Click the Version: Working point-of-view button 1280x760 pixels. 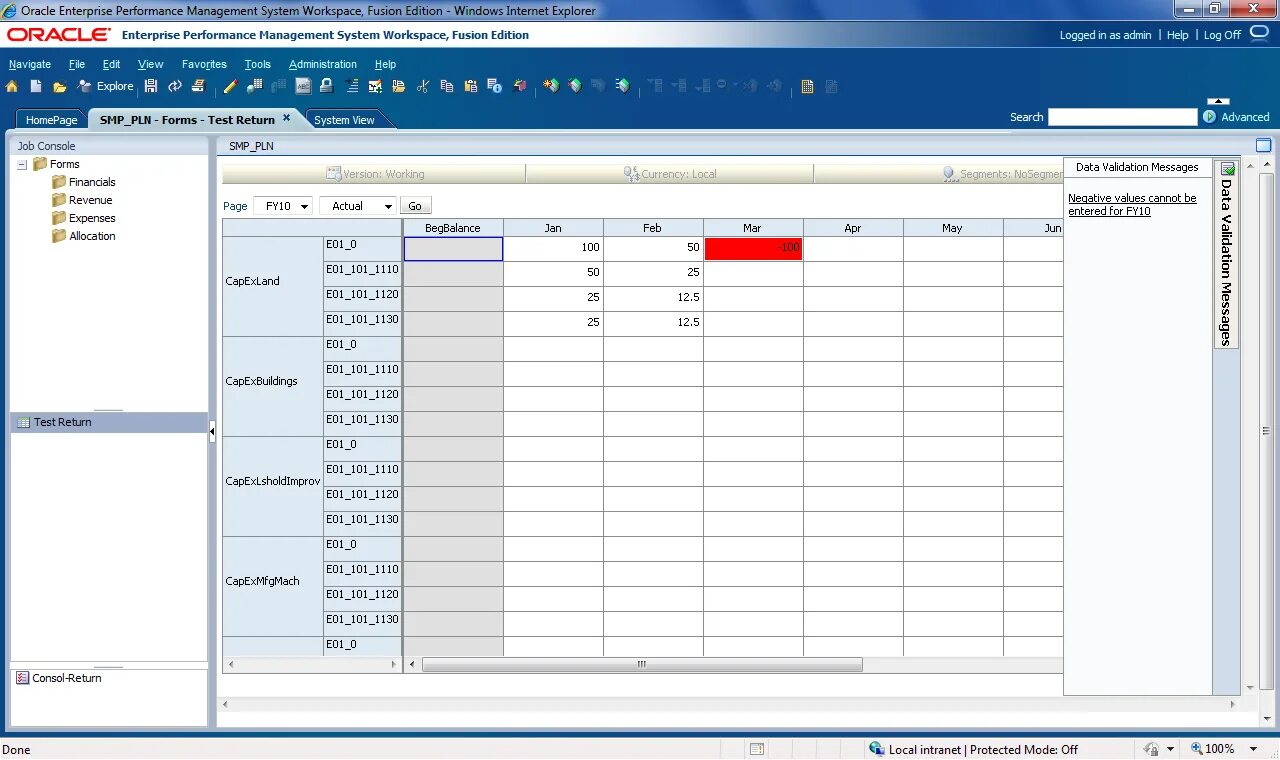pos(374,174)
